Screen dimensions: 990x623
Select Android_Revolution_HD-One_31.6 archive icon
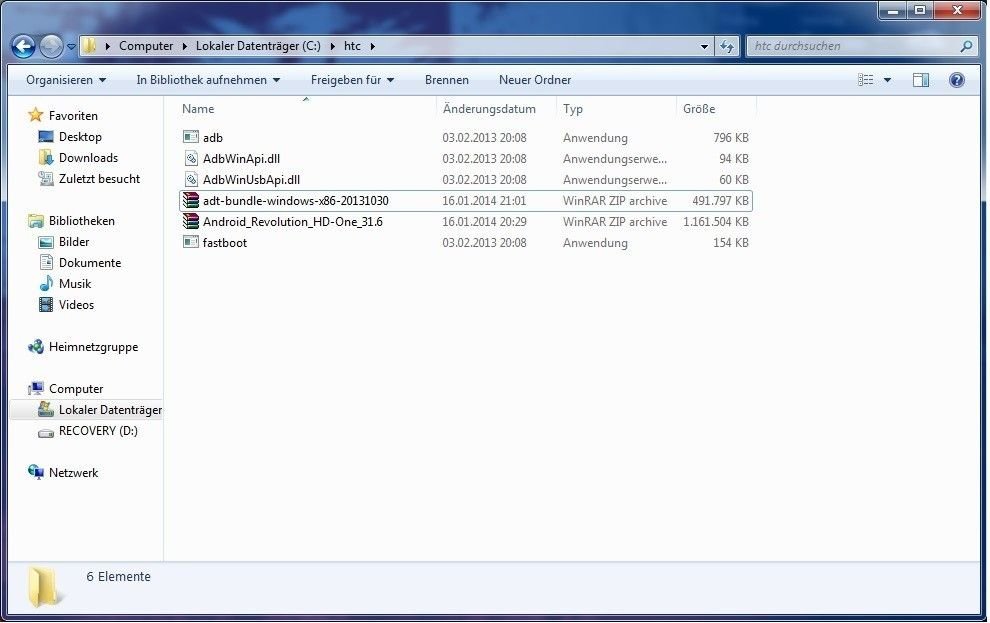coord(191,222)
